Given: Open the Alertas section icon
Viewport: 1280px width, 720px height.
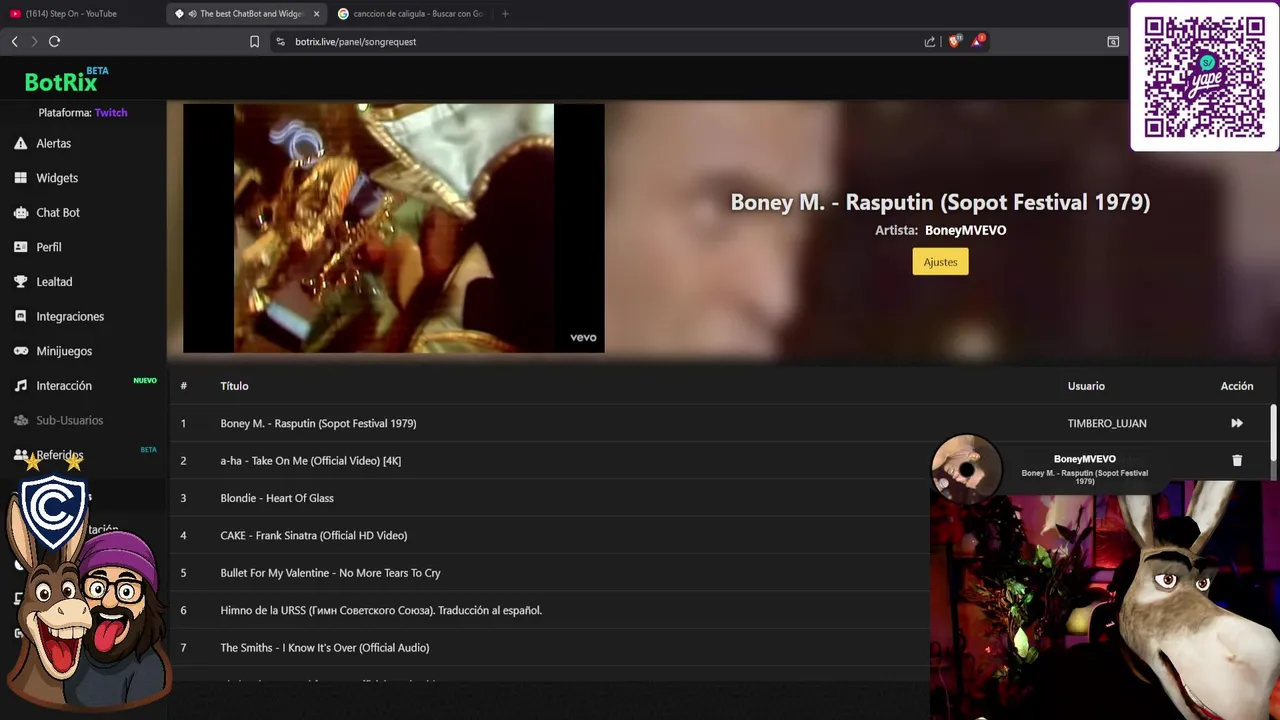Looking at the screenshot, I should click(20, 143).
